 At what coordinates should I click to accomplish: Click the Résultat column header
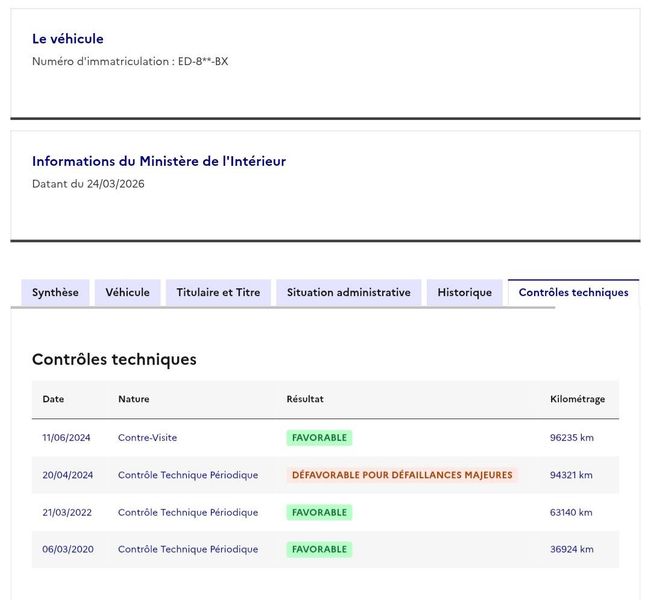(305, 399)
